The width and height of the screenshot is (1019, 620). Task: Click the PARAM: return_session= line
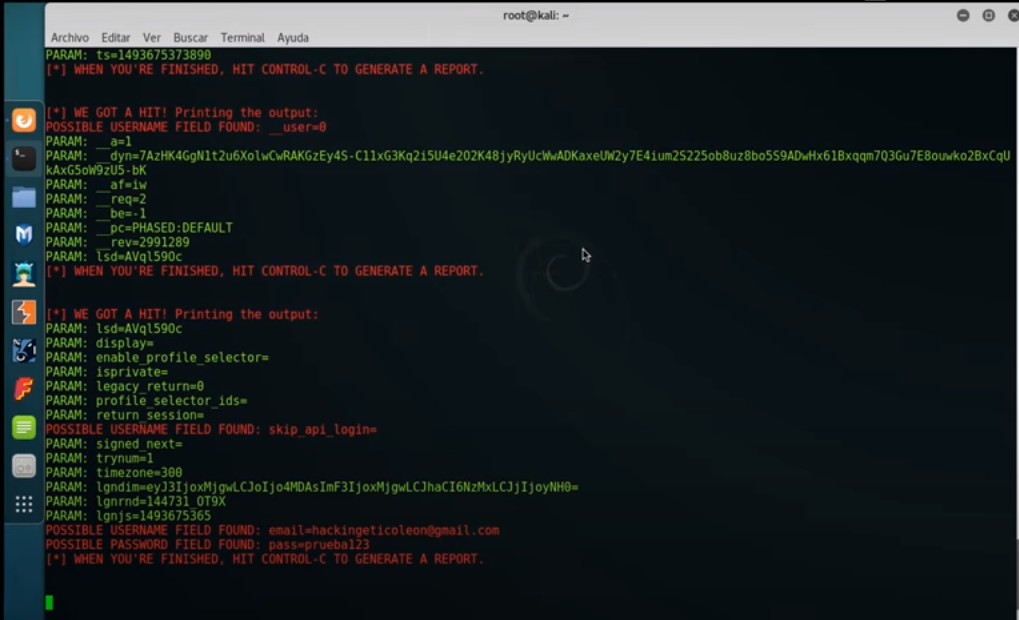[x=125, y=415]
